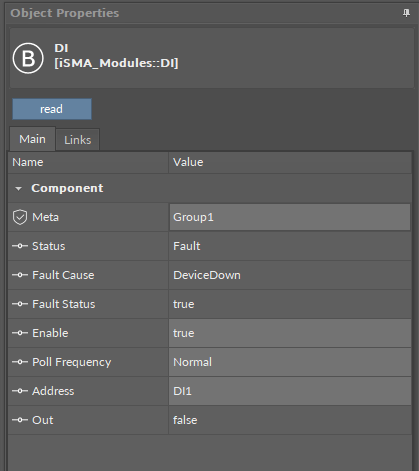
Task: Select the Fault Status row
Action: tap(210, 304)
